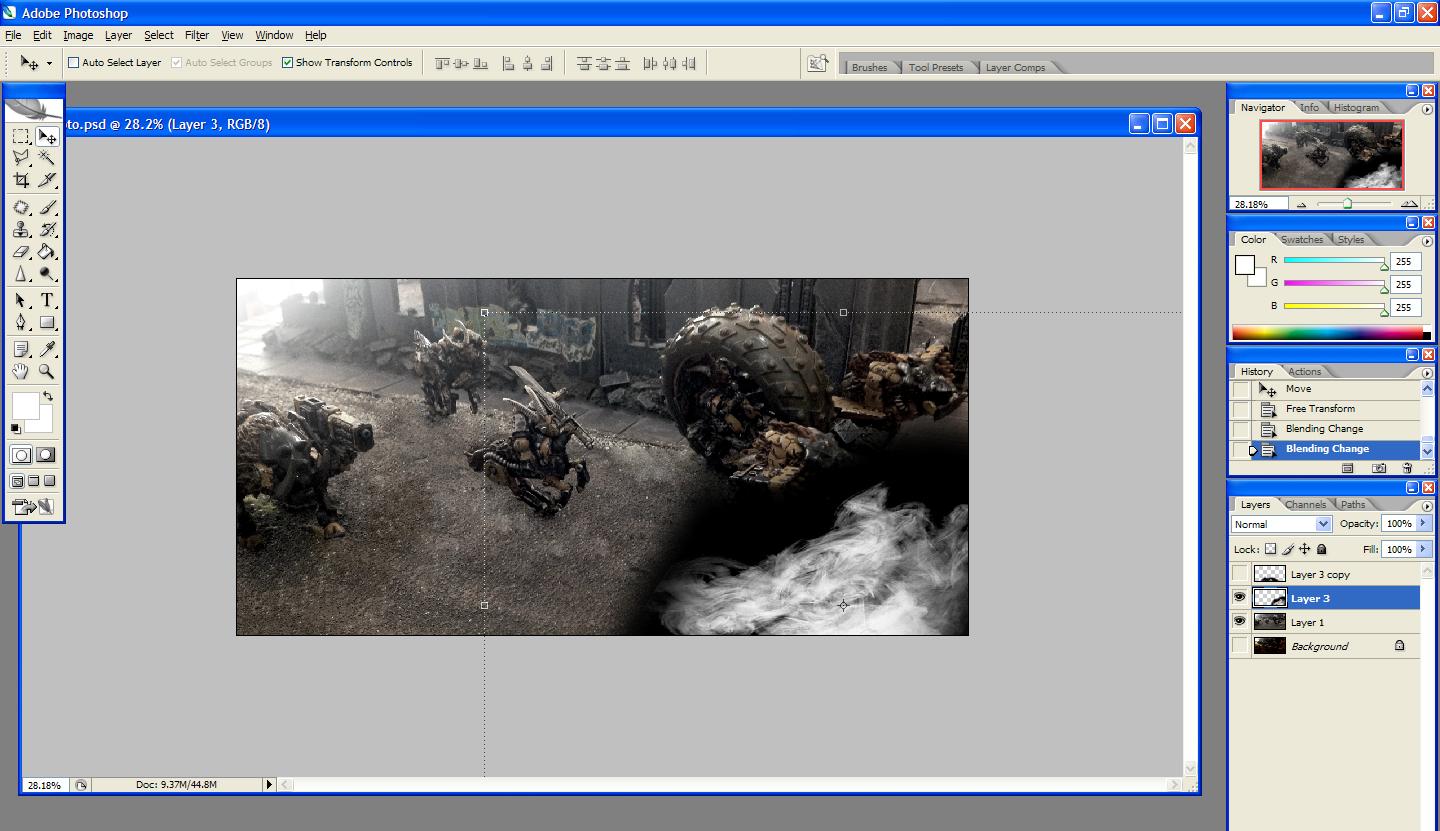Delete current history state with trash icon
1440x831 pixels.
click(1408, 468)
